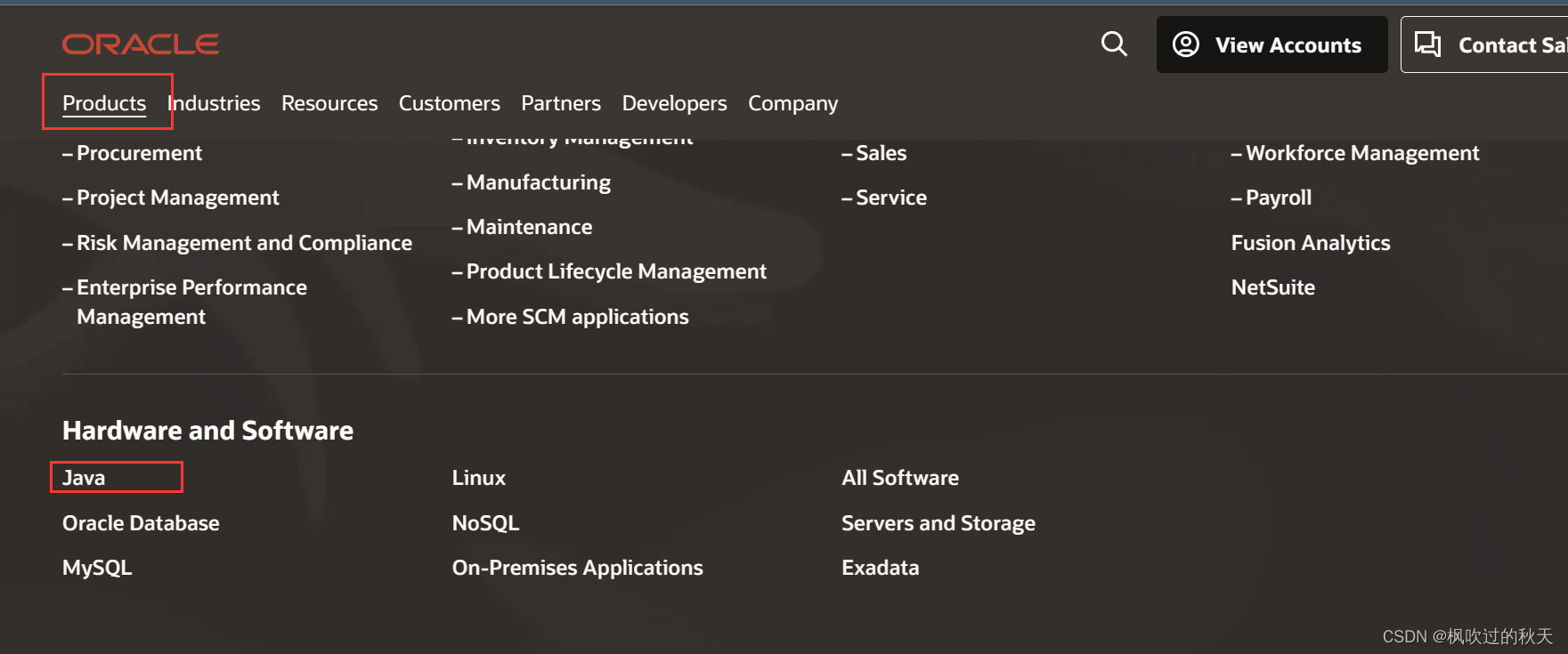Click the View Accounts button
This screenshot has height=654, width=1568.
tap(1271, 44)
